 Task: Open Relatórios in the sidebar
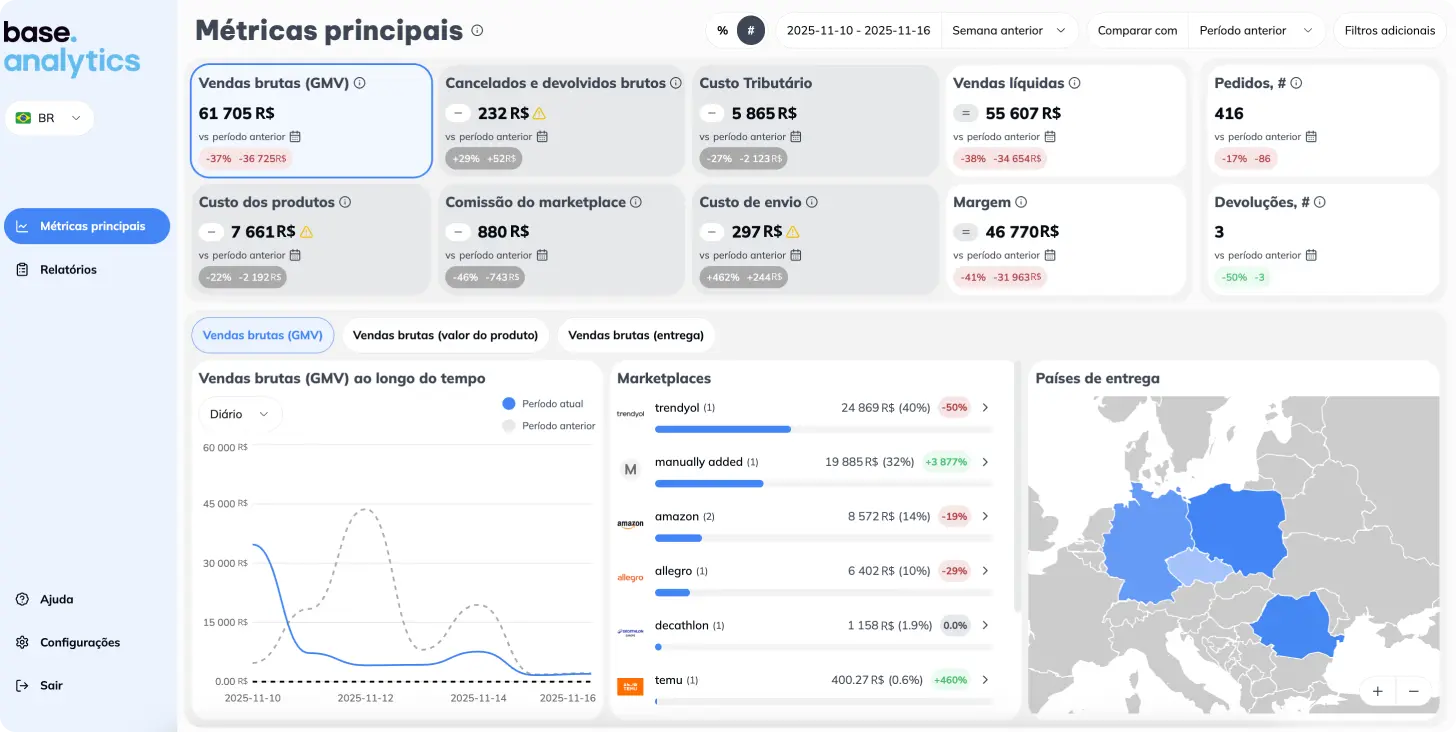click(x=68, y=270)
